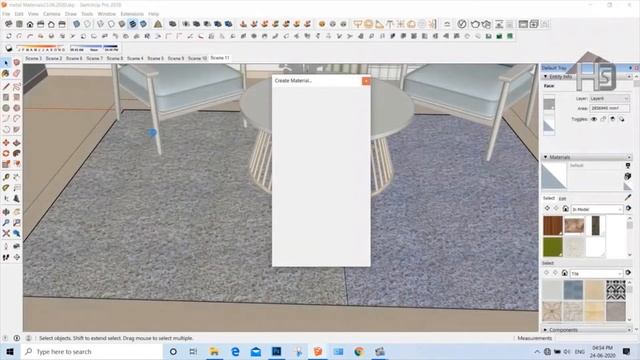This screenshot has height=360, width=640.
Task: Click the material name Default field
Action: [596, 166]
